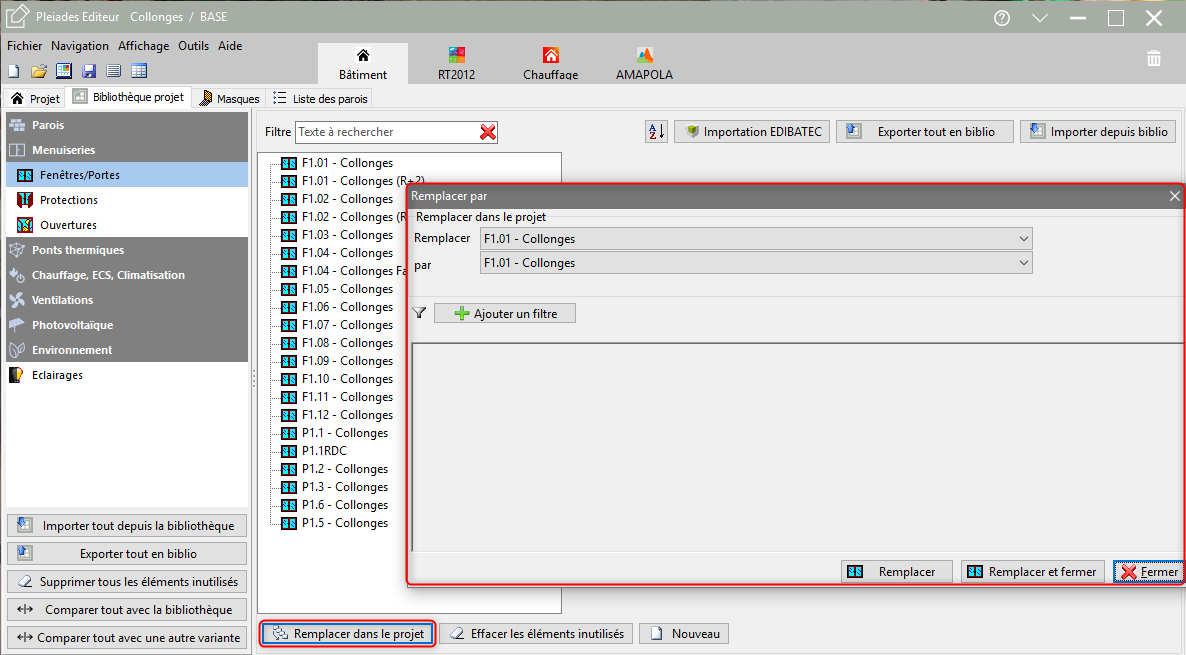Click the A-Z sort icon
The image size is (1186, 655).
(656, 132)
